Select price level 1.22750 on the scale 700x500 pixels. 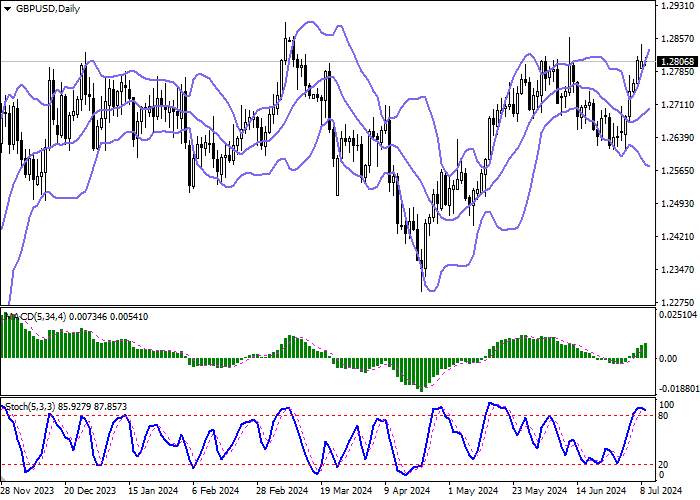(x=678, y=302)
